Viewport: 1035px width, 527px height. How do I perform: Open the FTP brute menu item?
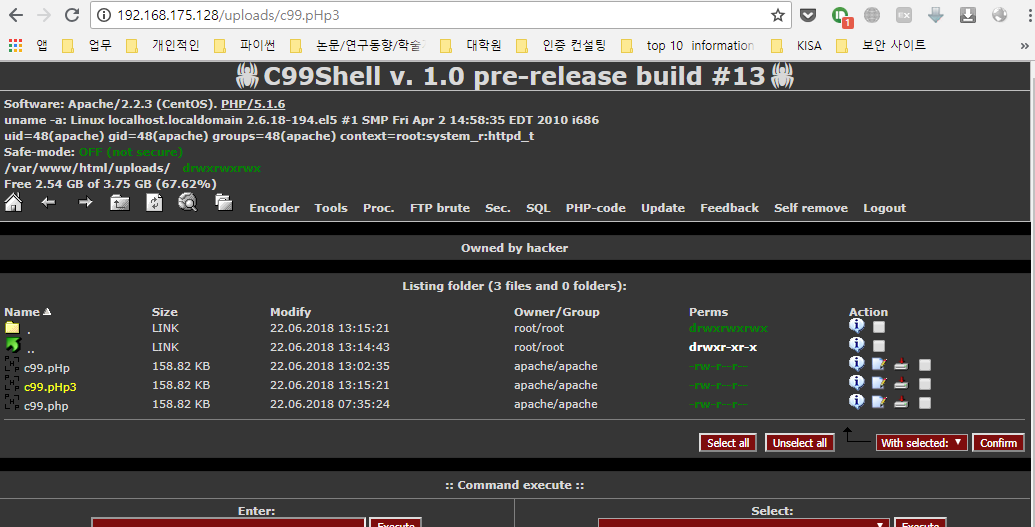(440, 208)
